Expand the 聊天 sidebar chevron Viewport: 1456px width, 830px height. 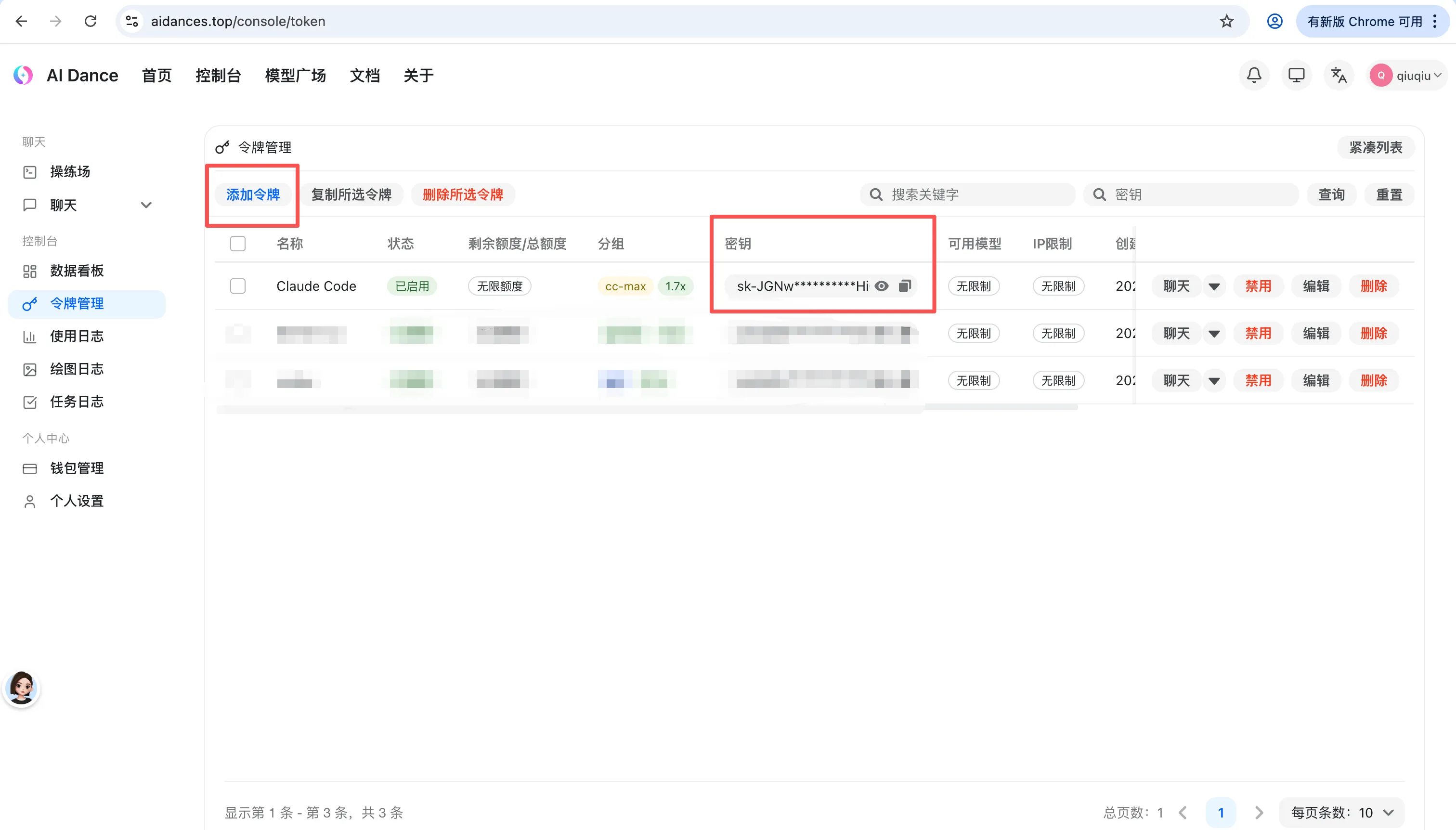pos(146,205)
